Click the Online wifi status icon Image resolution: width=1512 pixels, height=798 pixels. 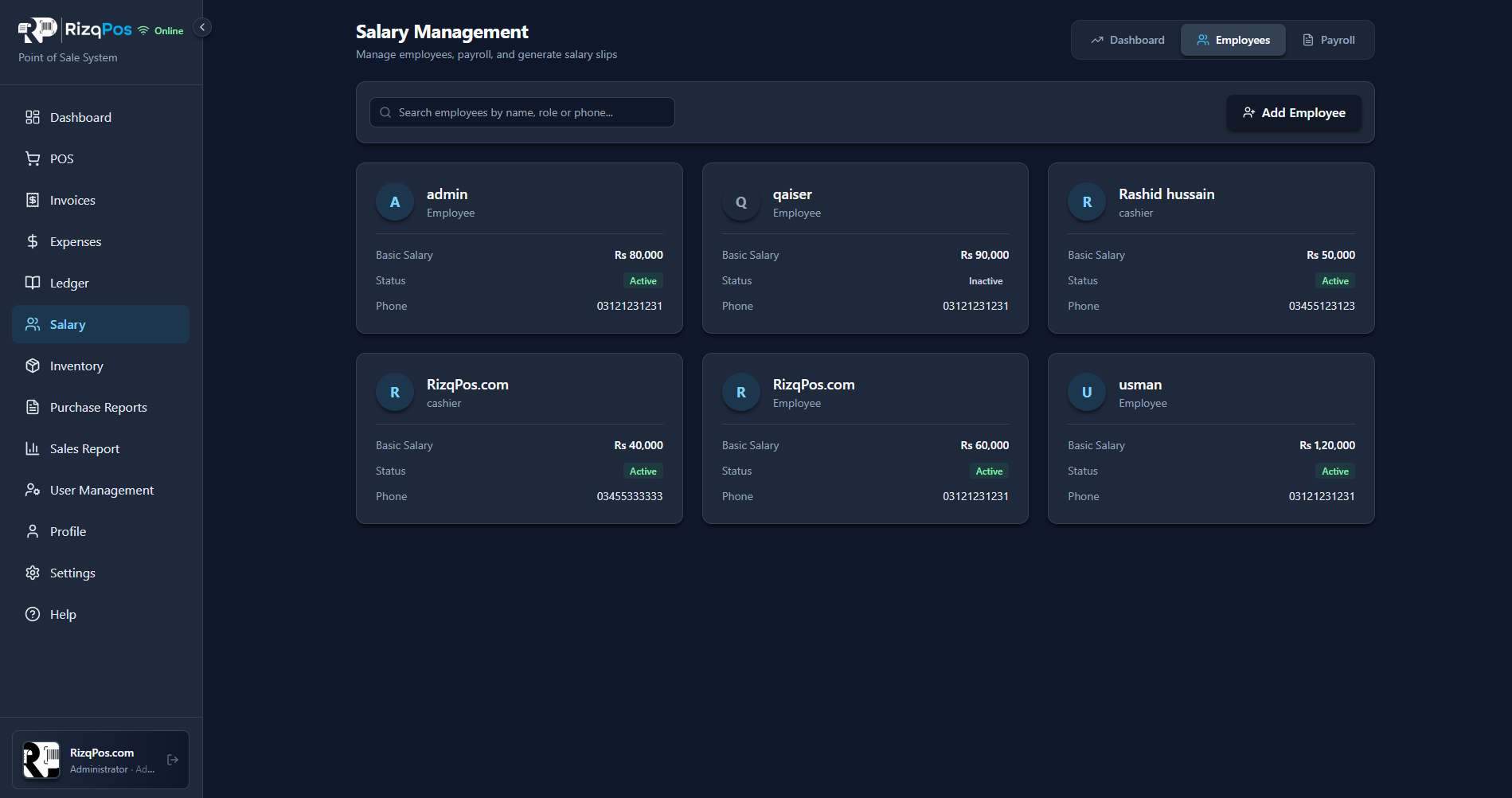(143, 30)
